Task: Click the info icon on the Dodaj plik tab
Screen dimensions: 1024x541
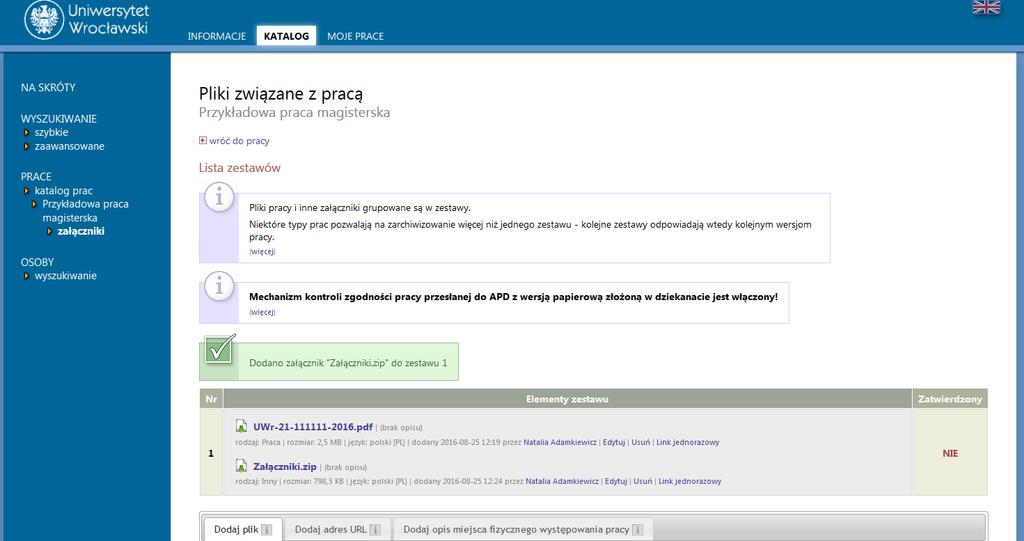Action: coord(266,530)
